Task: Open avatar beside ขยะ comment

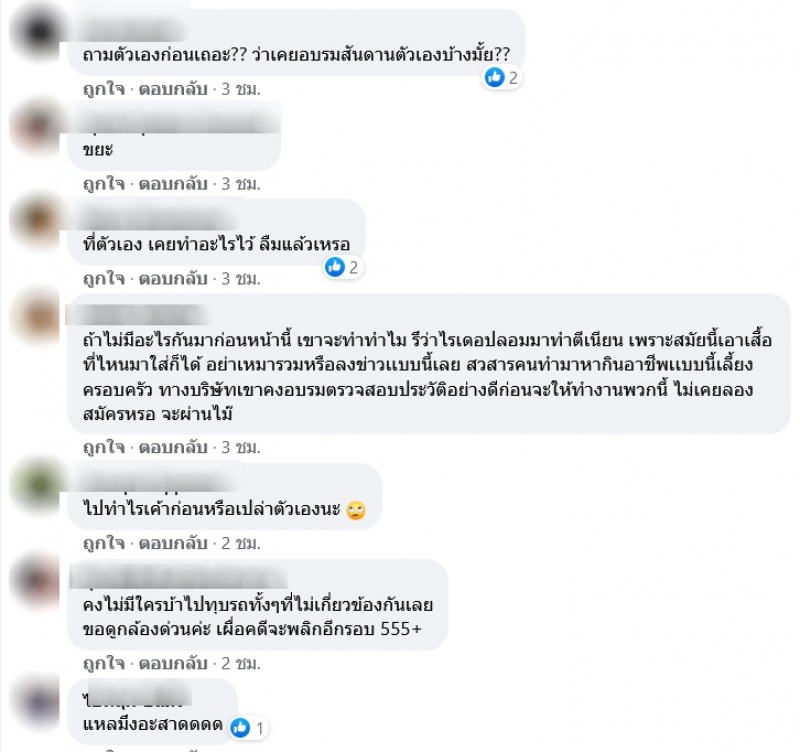Action: click(x=37, y=127)
